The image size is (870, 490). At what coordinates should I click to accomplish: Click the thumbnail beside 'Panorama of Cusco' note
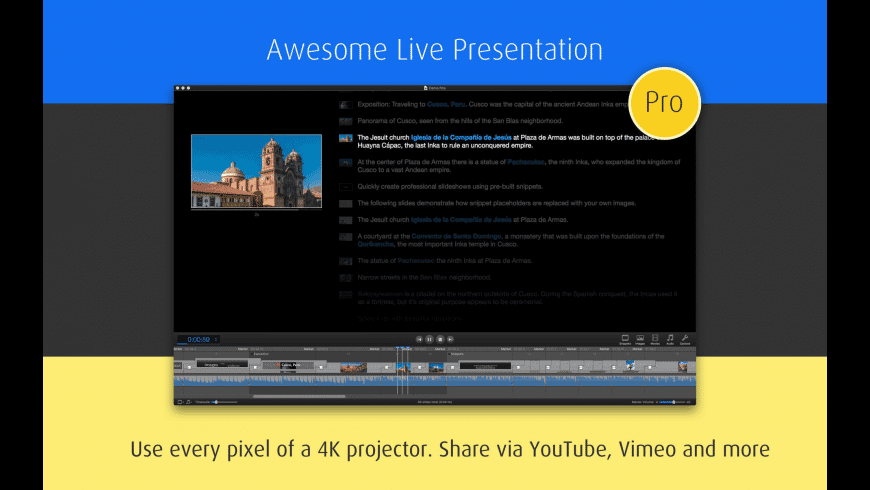click(346, 121)
